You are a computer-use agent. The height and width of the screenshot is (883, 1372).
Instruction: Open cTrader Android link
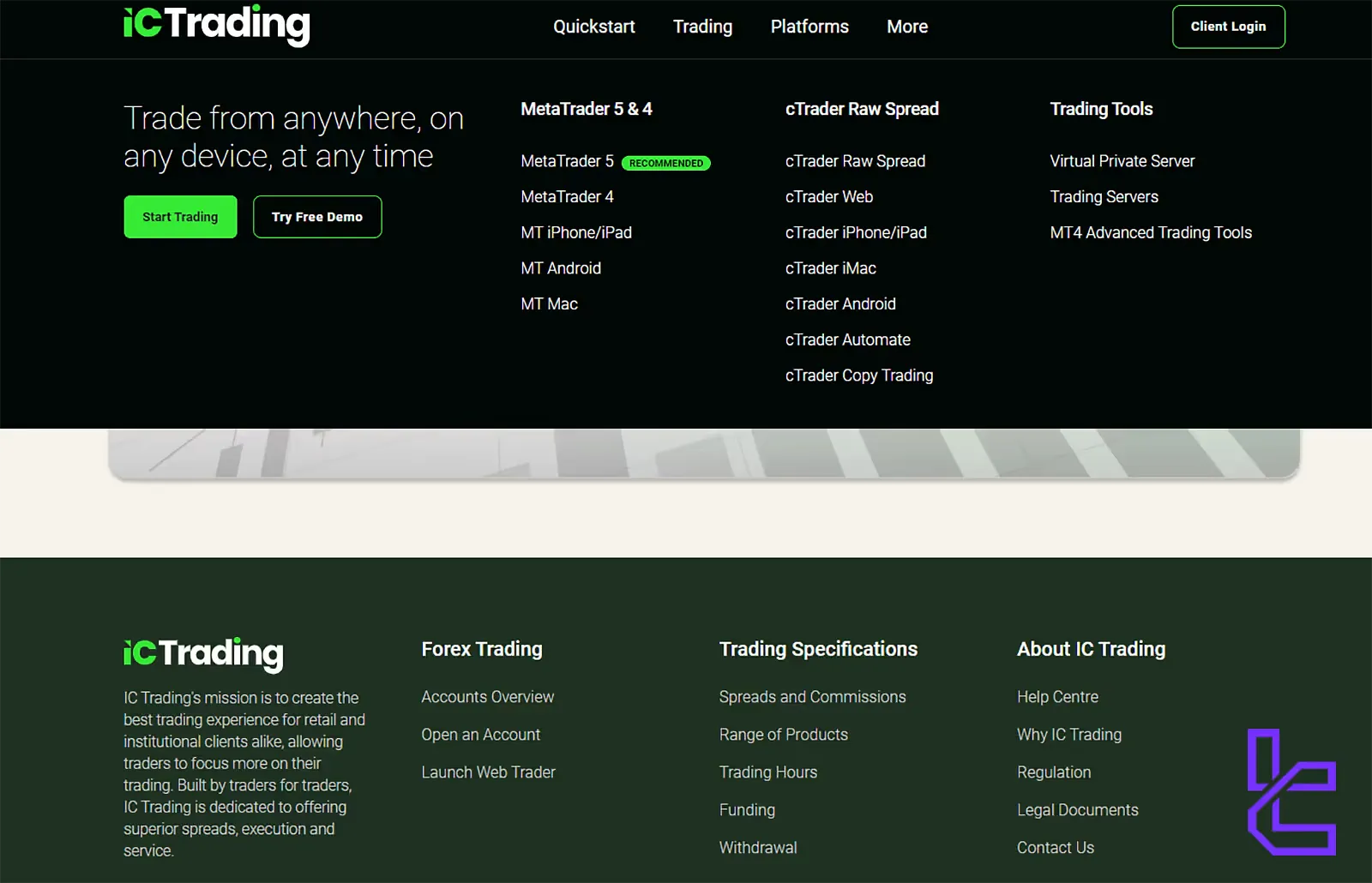[x=840, y=304]
